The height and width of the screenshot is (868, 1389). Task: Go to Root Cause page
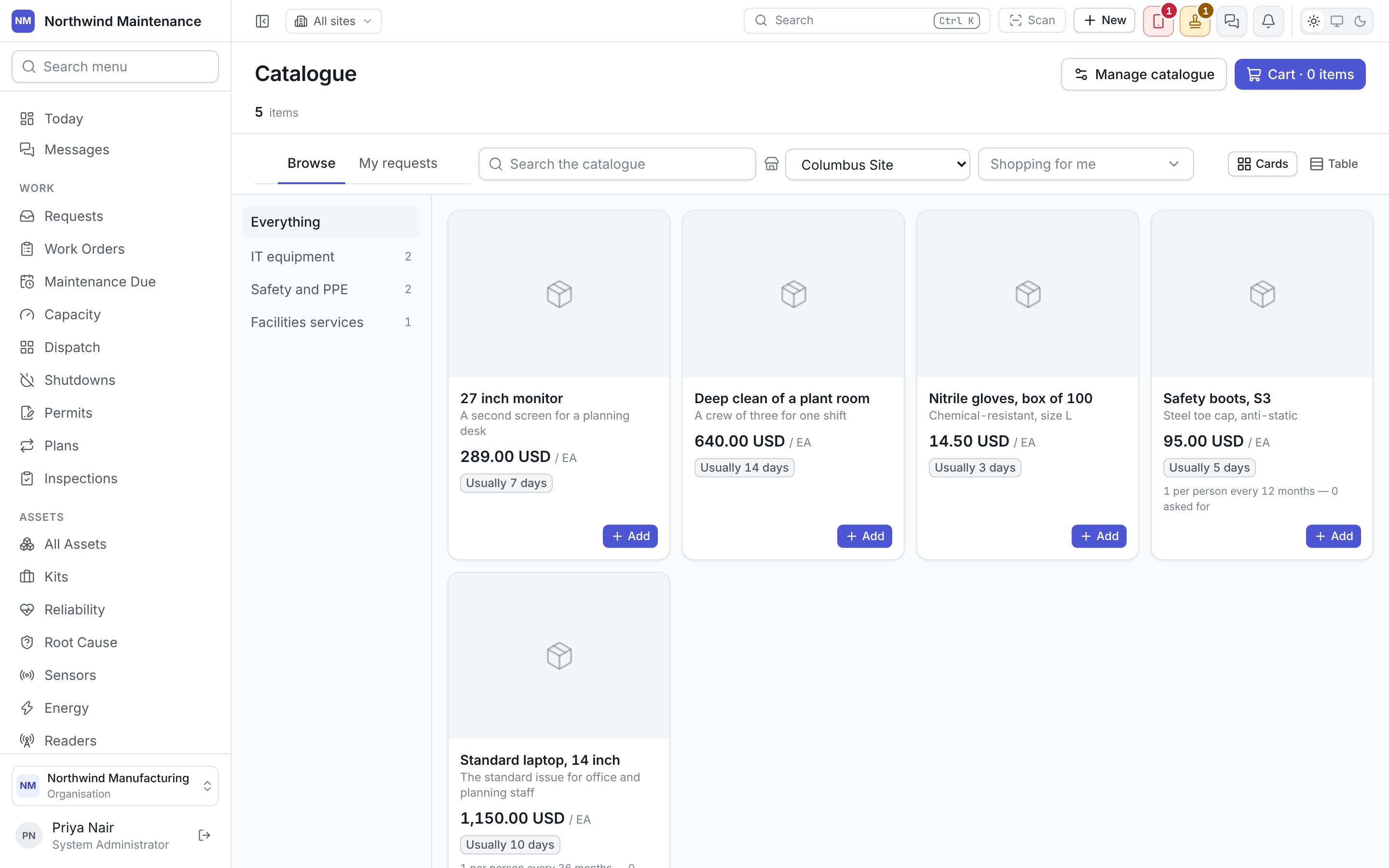(115, 642)
